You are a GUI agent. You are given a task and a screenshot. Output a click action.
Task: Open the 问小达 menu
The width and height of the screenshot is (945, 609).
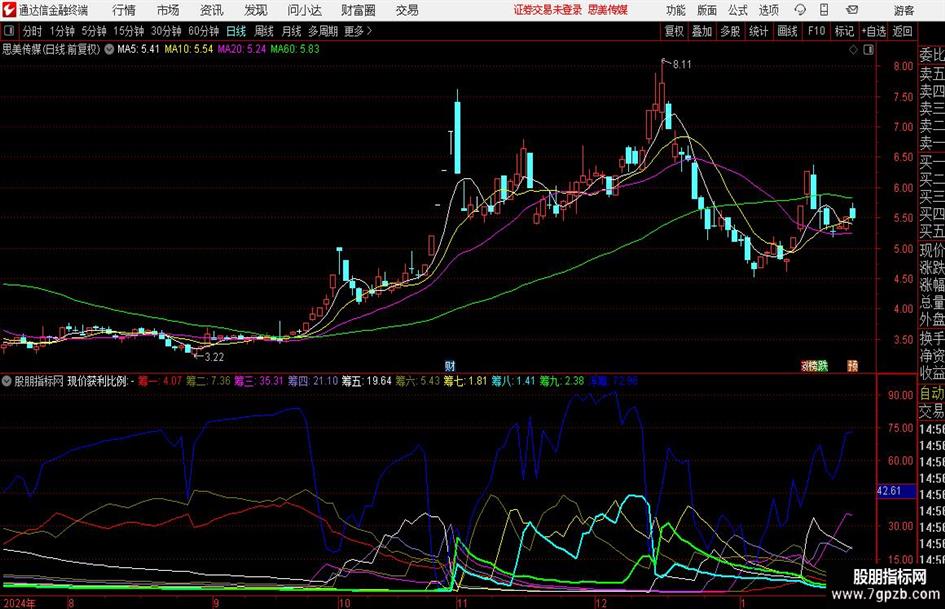(304, 10)
